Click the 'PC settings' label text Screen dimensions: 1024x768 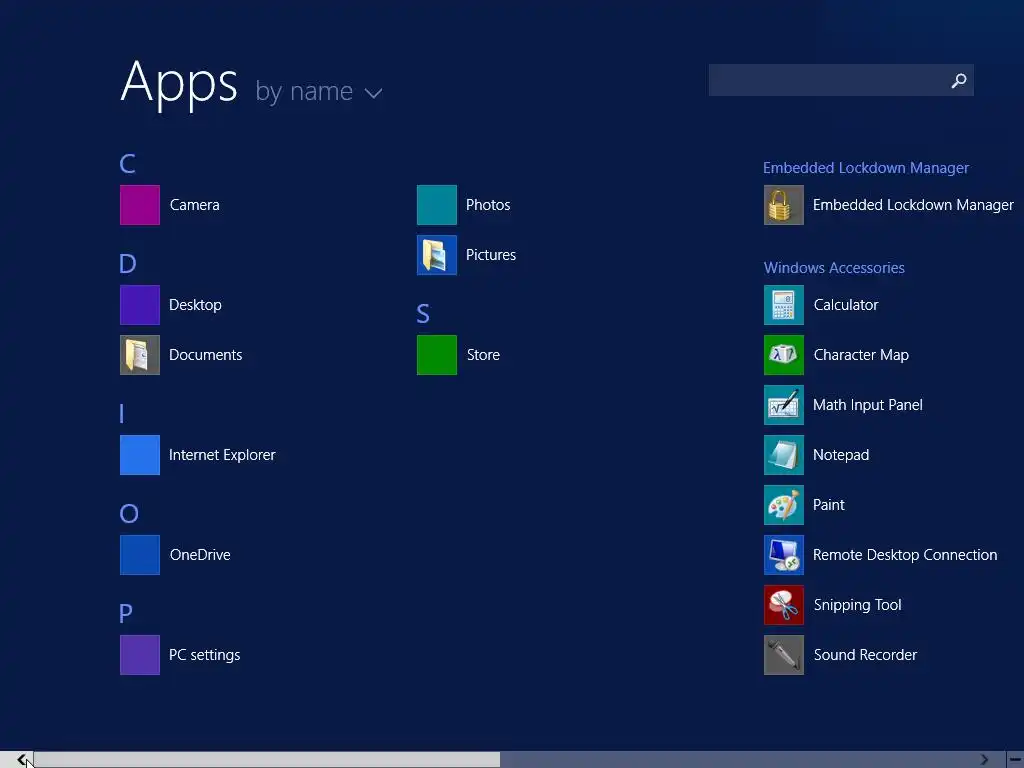click(204, 655)
